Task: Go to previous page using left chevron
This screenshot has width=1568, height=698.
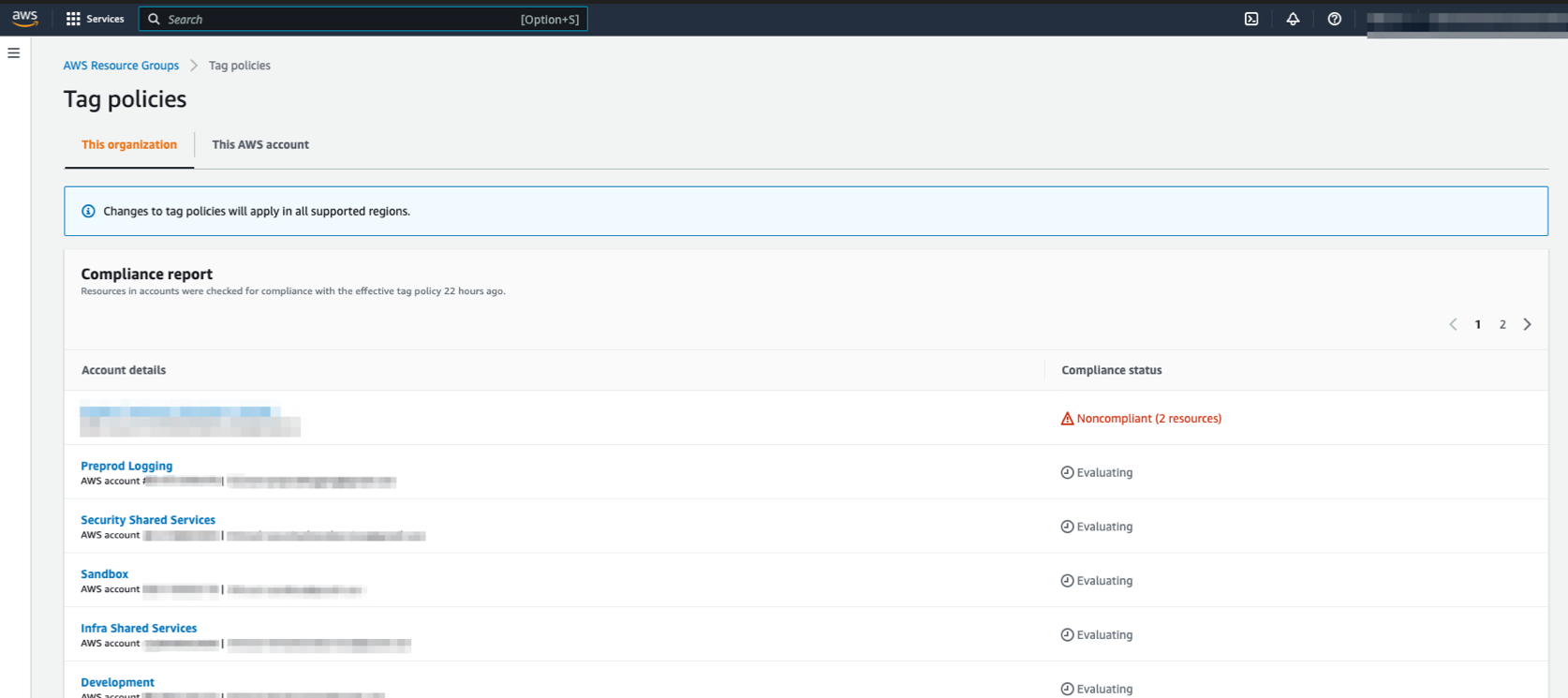Action: pos(1453,324)
